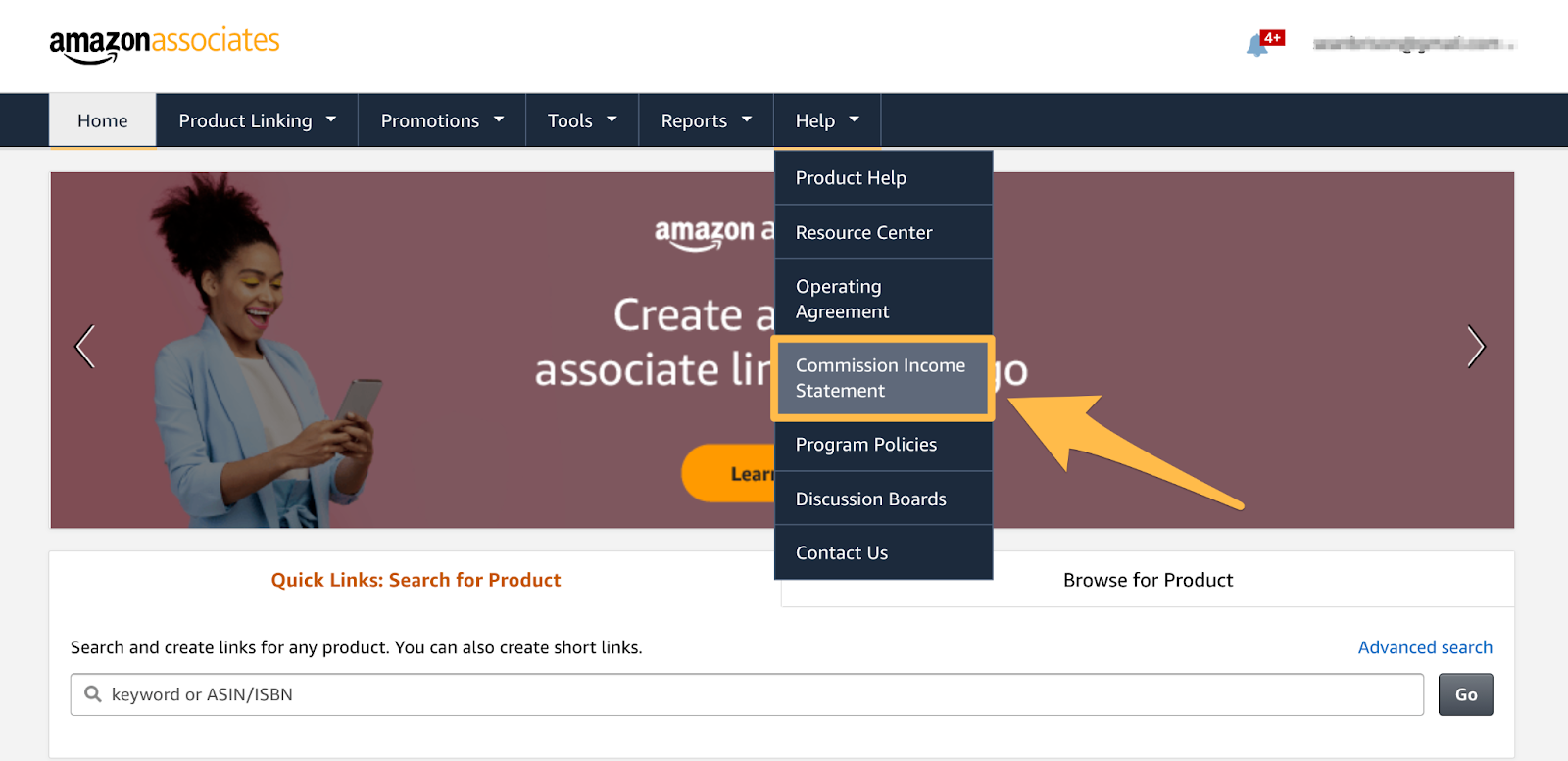The height and width of the screenshot is (761, 1568).
Task: Expand the Tools menu
Action: coord(582,120)
